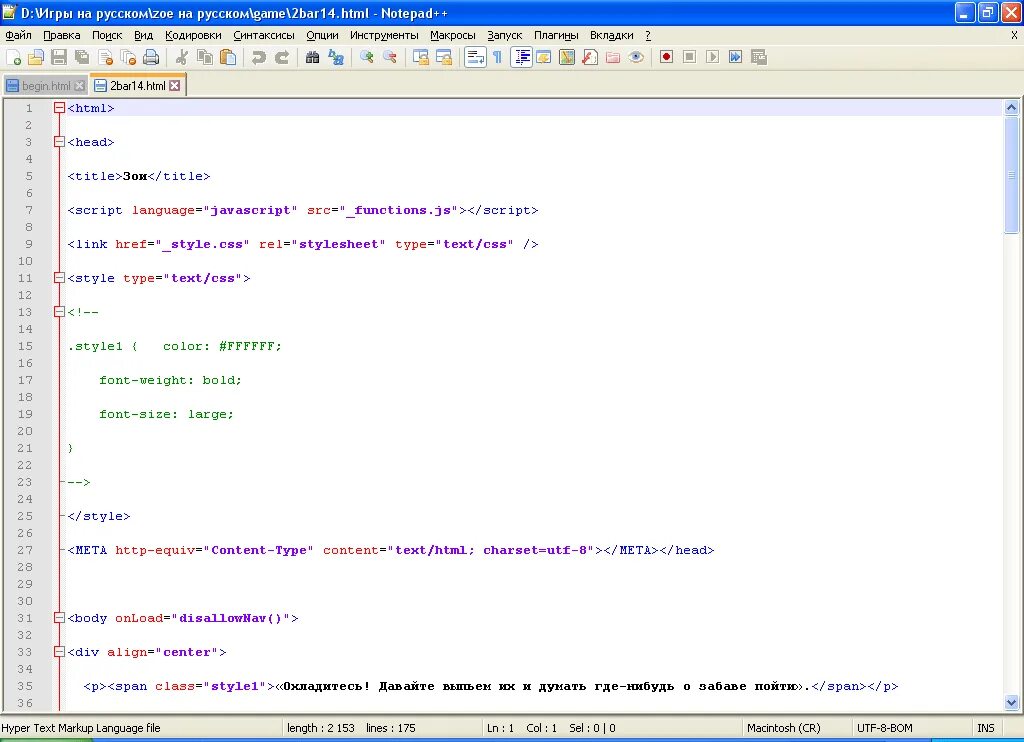
Task: Open the Инструменты menu
Action: click(384, 35)
